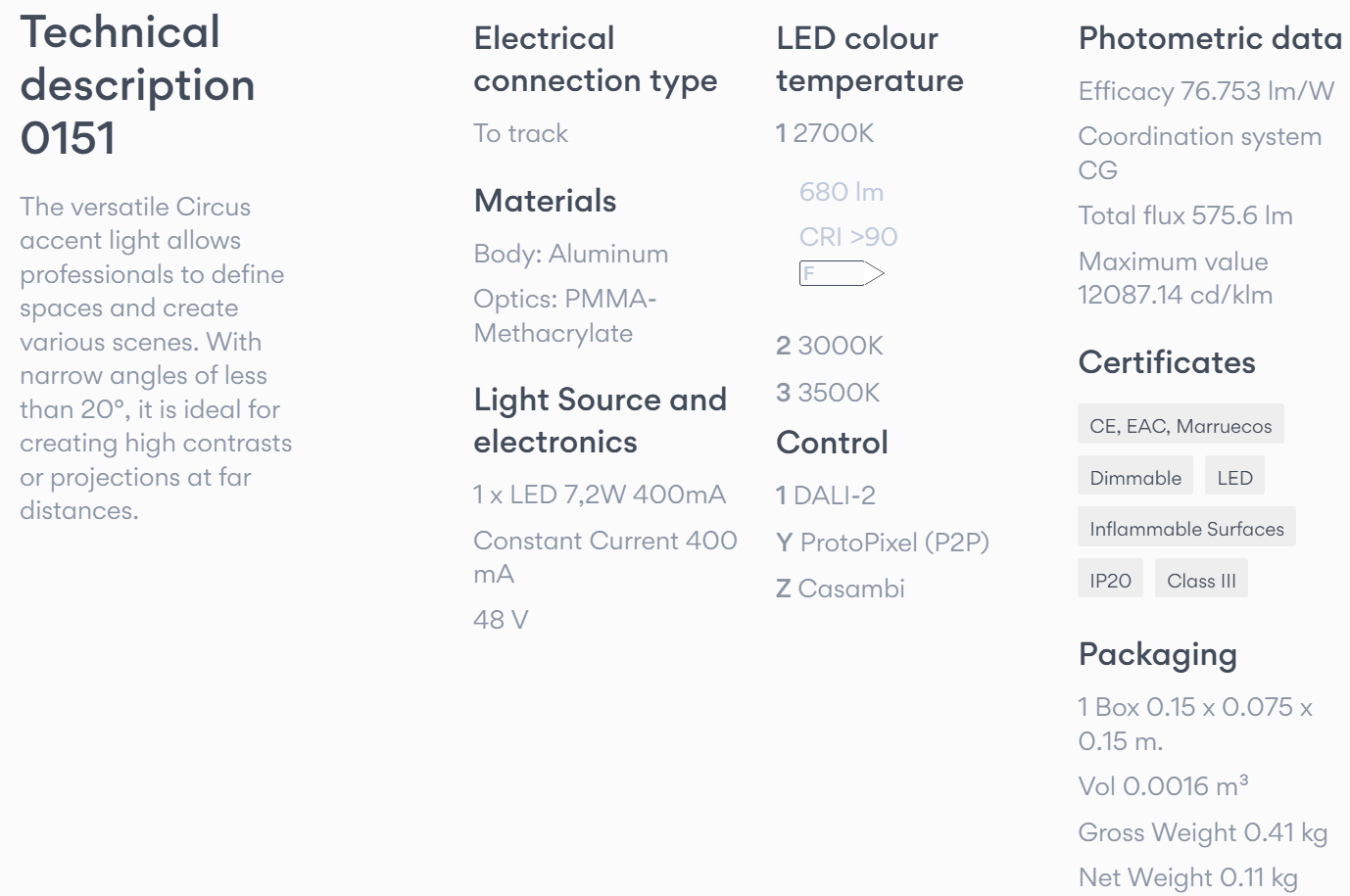
Task: Click the Class III certificate tag
Action: pyautogui.click(x=1201, y=581)
